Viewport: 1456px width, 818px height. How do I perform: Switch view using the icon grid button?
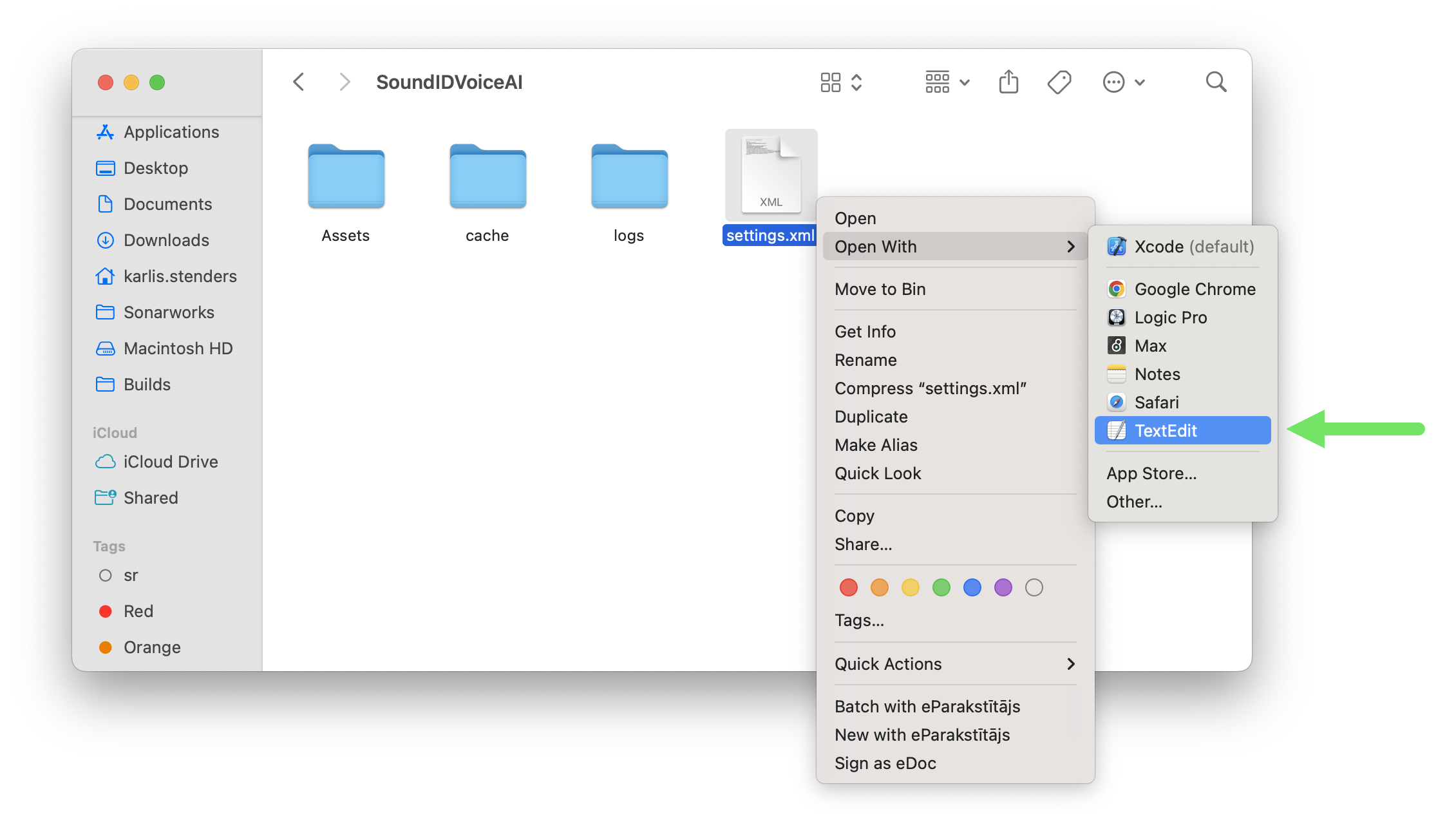[841, 82]
